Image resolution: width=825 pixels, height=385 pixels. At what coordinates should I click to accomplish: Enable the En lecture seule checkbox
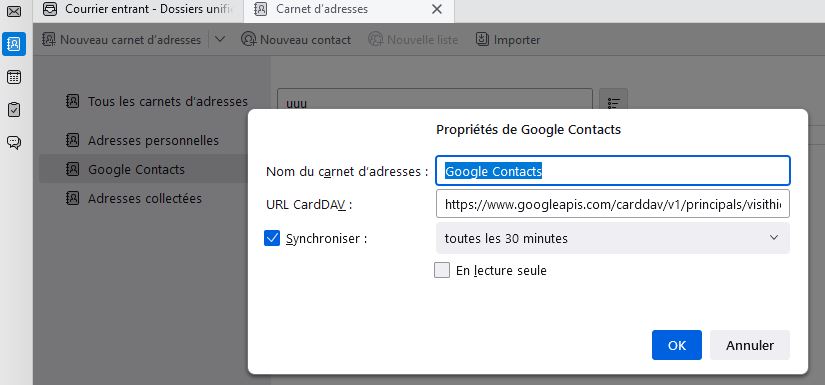point(442,270)
